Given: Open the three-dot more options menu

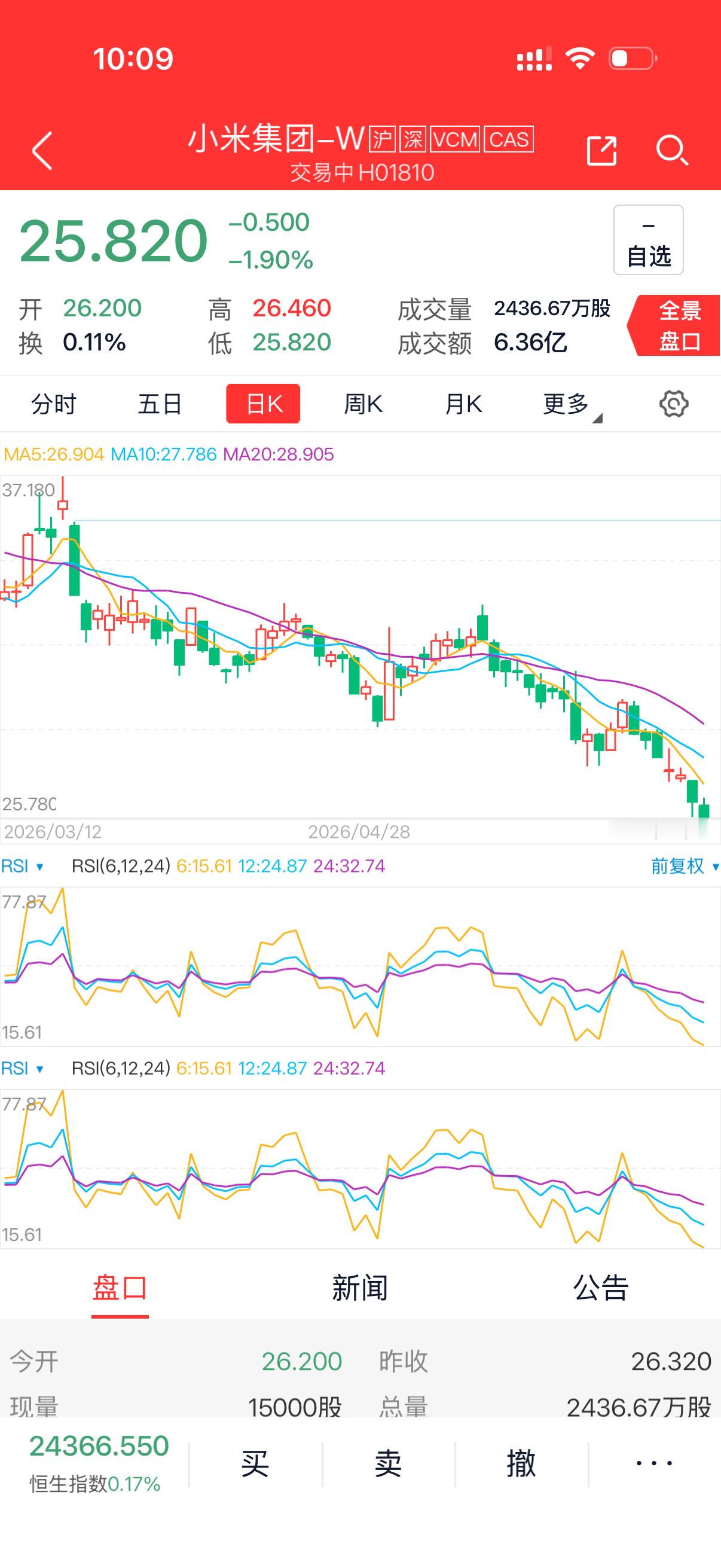Looking at the screenshot, I should 655,1464.
